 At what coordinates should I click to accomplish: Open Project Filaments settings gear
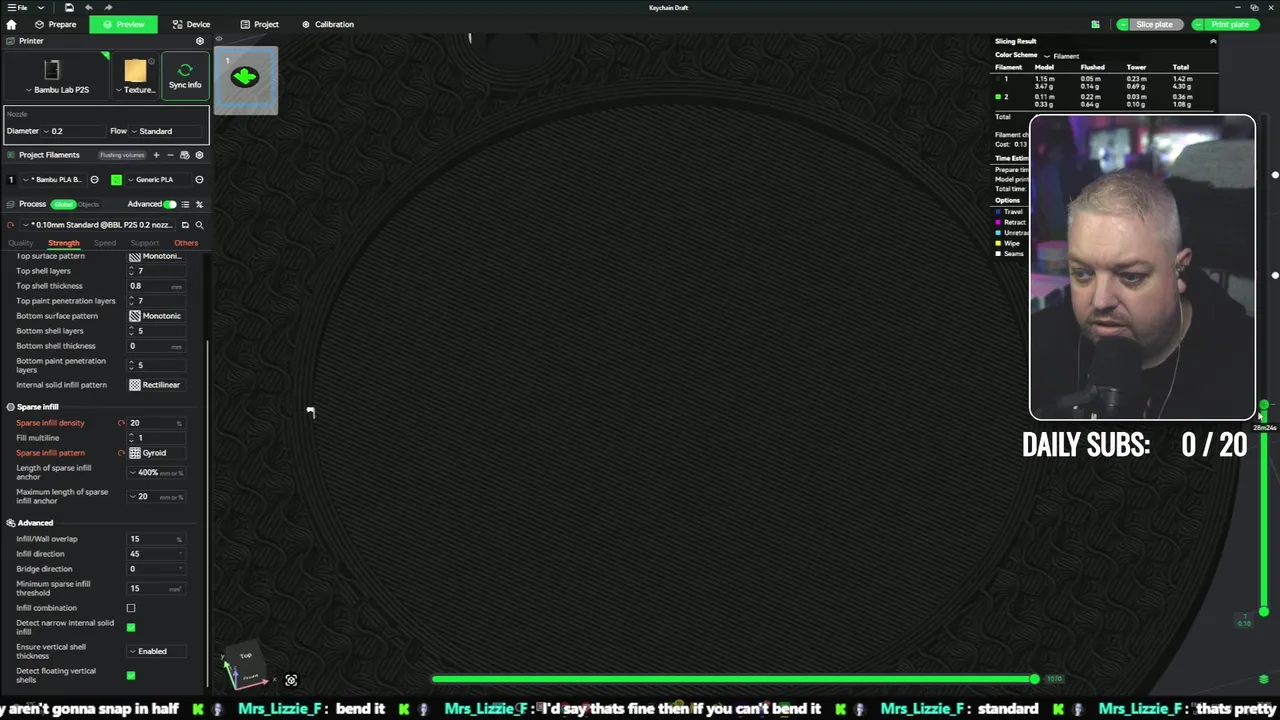pyautogui.click(x=199, y=155)
